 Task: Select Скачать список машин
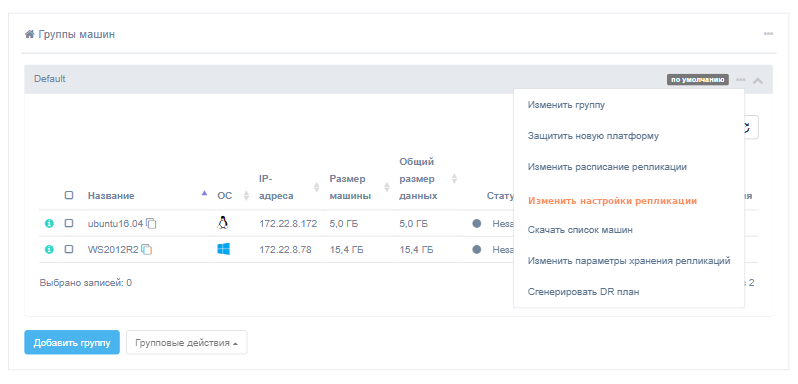pos(580,230)
